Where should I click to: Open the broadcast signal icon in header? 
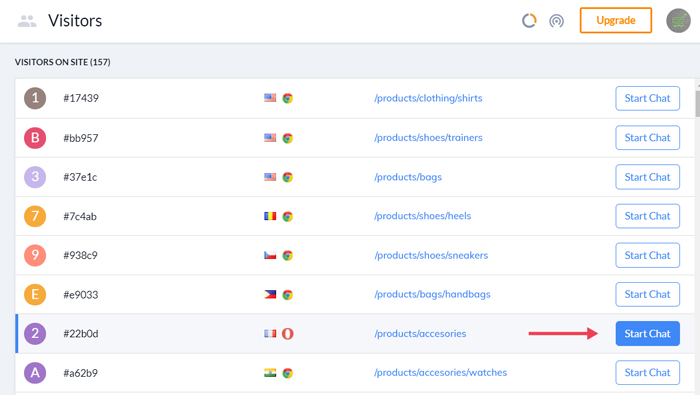click(x=556, y=21)
